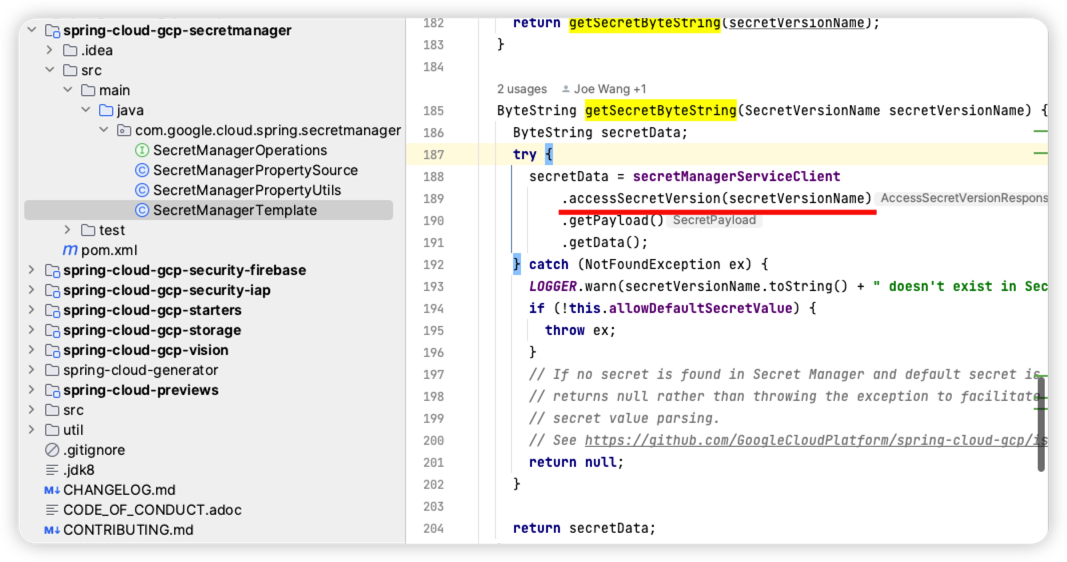Click the main folder icon
The height and width of the screenshot is (562, 1067).
point(88,90)
